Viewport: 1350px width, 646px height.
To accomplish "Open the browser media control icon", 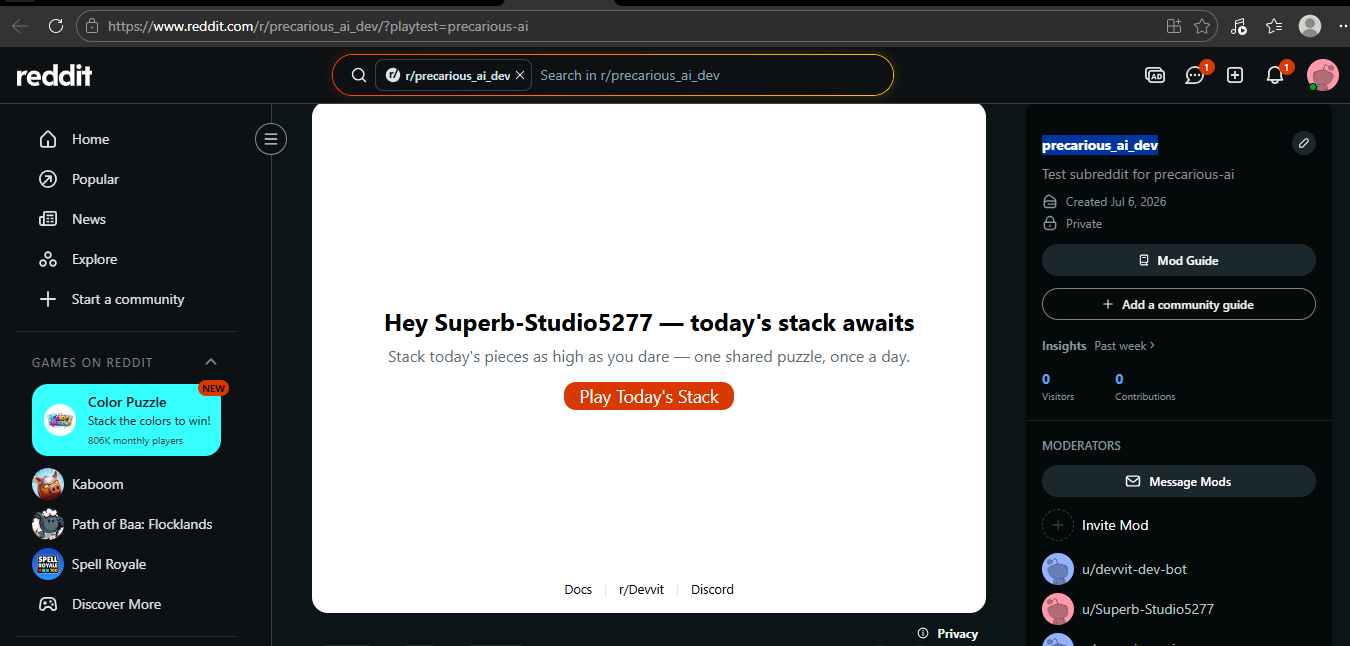I will coord(1239,26).
